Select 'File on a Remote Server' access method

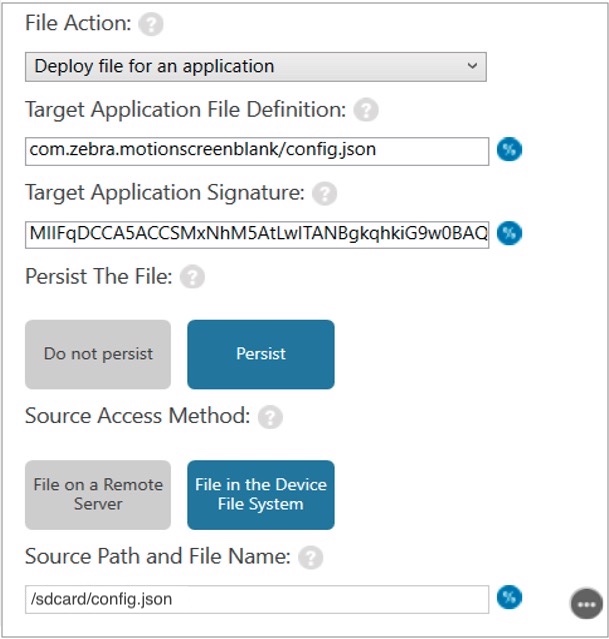(98, 494)
